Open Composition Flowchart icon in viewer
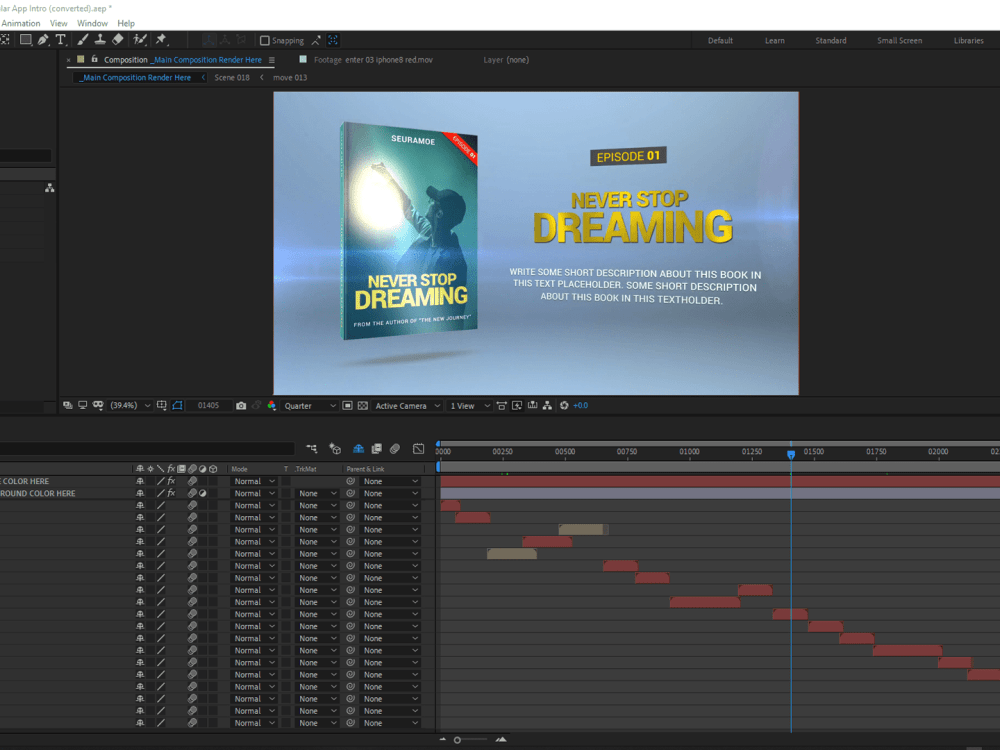Viewport: 1000px width, 750px height. pos(547,406)
